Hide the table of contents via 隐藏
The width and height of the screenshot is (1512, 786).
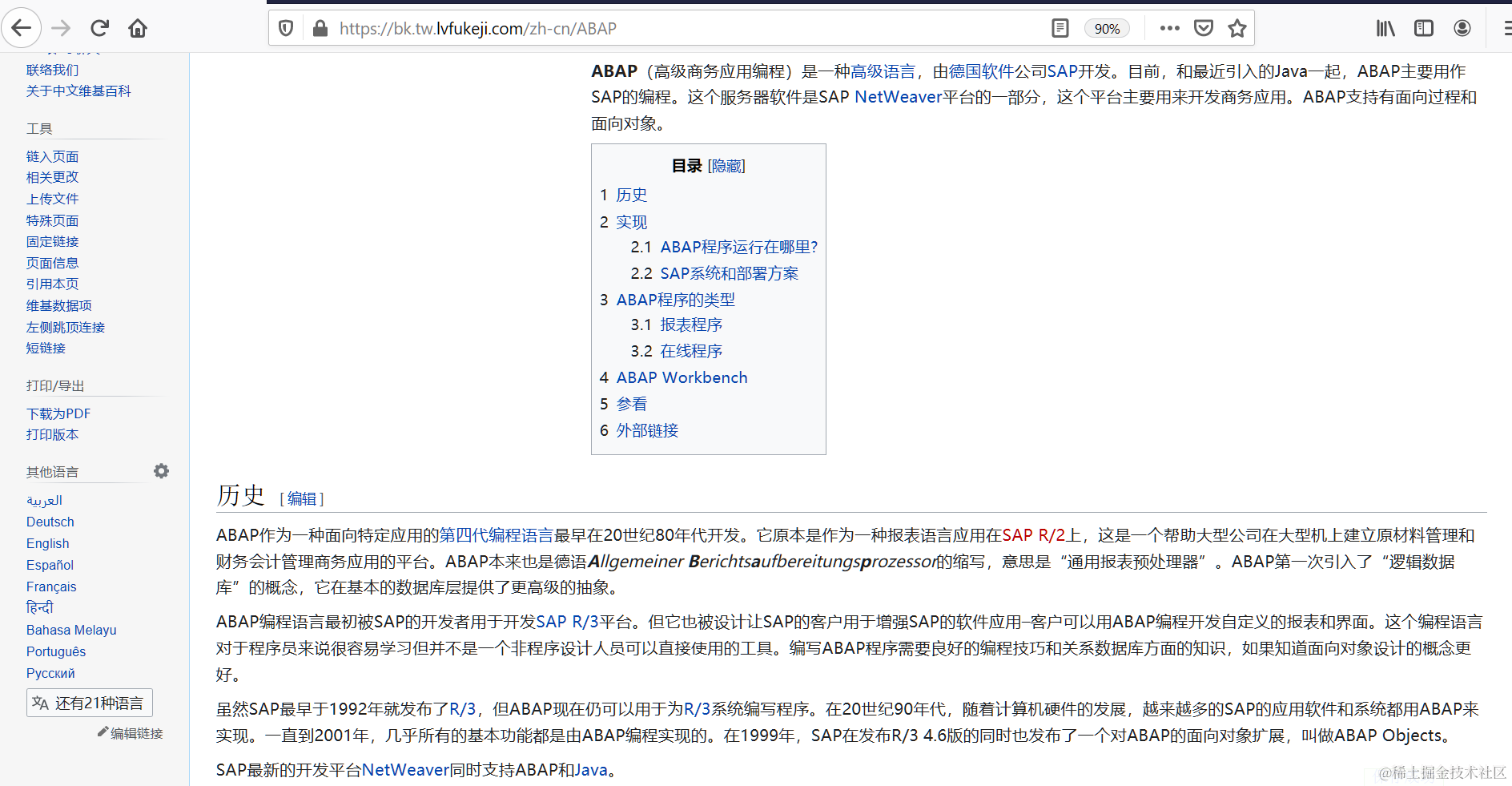pos(727,166)
